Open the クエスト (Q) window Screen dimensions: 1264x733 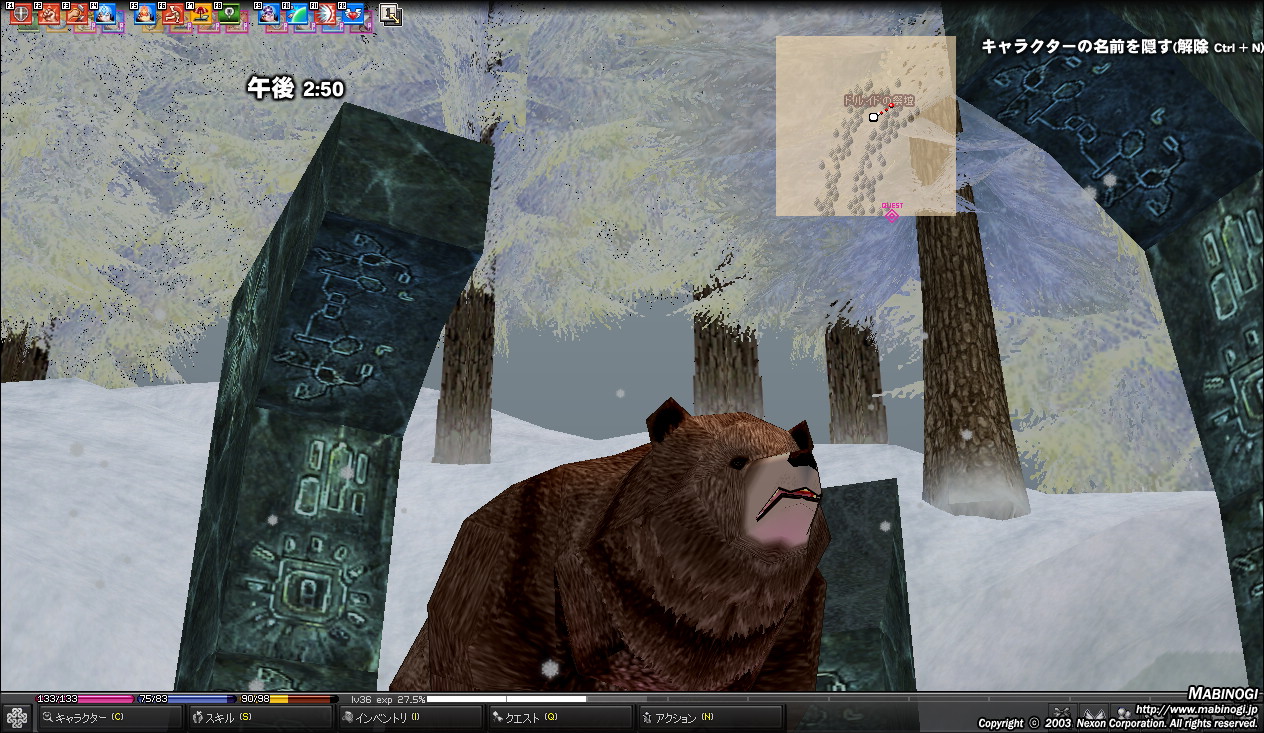click(x=559, y=717)
